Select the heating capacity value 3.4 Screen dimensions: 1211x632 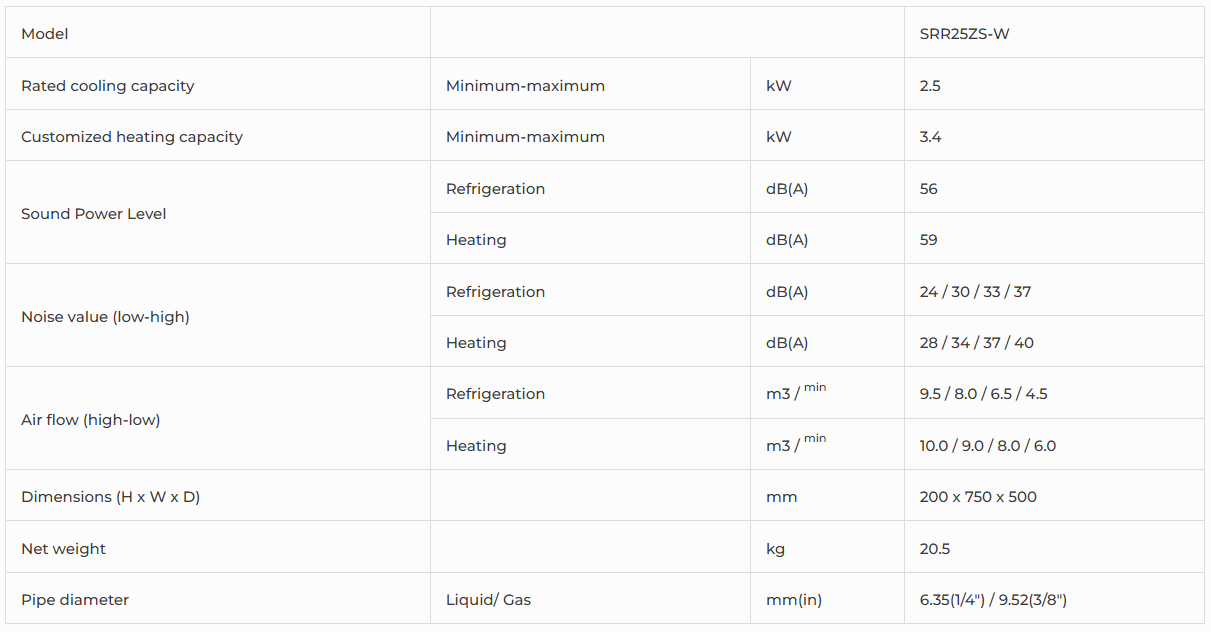point(930,137)
